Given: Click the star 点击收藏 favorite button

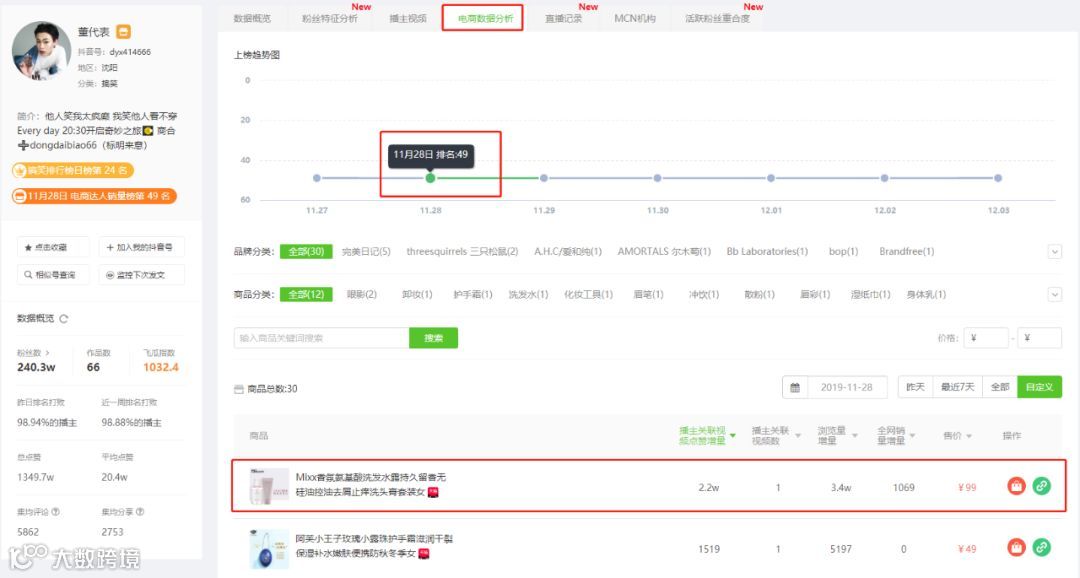Looking at the screenshot, I should [x=53, y=247].
